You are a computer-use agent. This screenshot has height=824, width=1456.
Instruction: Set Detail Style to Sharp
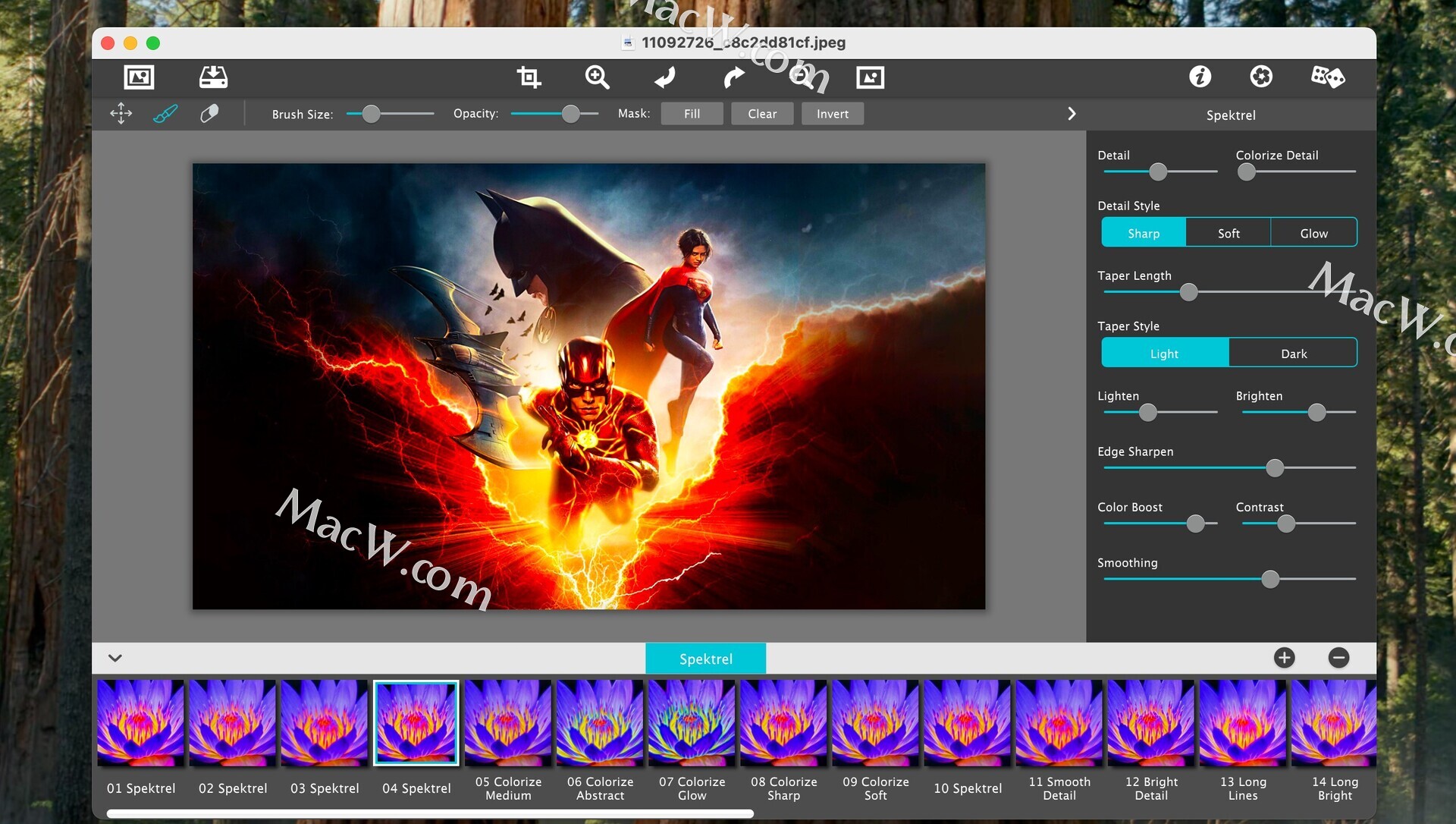(1144, 233)
